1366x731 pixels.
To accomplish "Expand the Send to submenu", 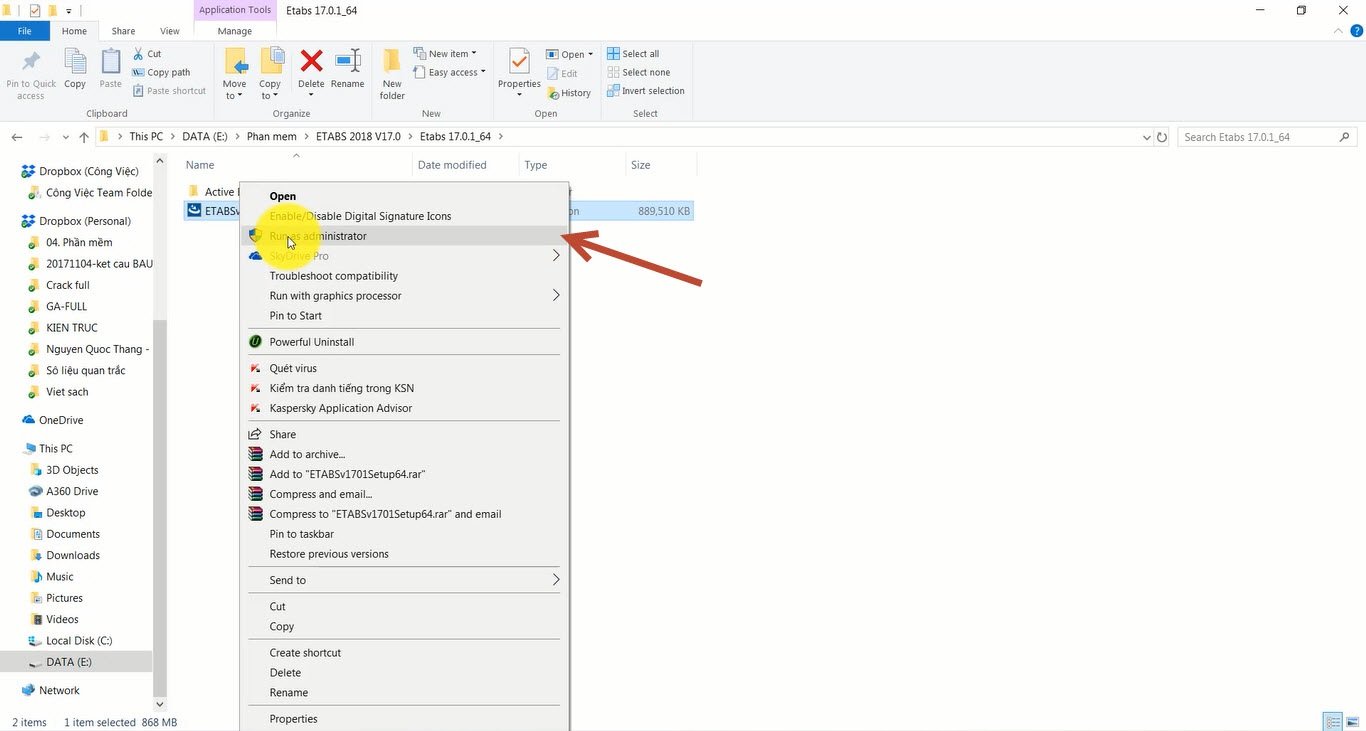I will click(405, 580).
